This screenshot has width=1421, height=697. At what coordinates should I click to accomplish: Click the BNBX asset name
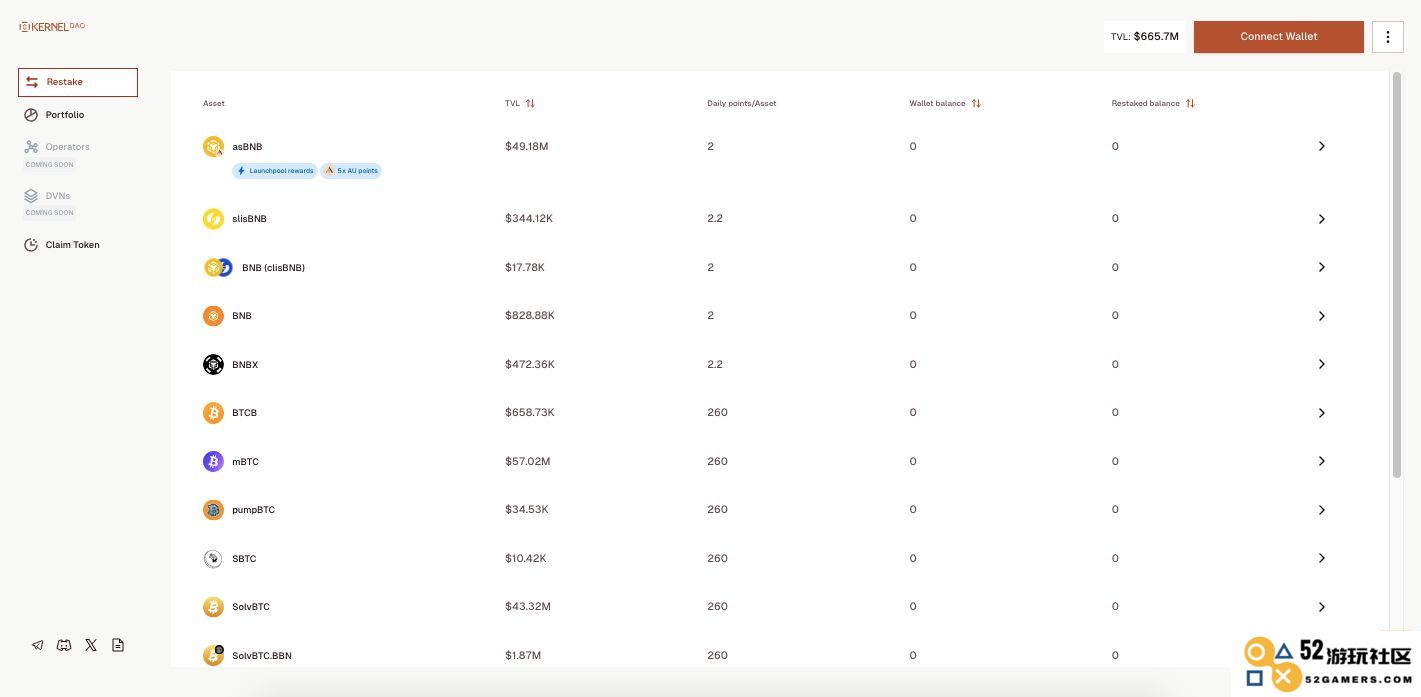[245, 365]
